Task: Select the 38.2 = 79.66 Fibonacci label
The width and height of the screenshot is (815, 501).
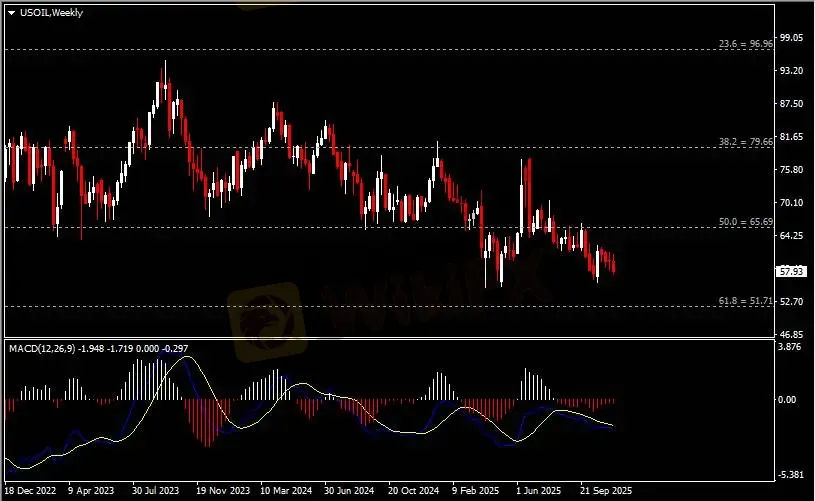Action: pos(745,142)
